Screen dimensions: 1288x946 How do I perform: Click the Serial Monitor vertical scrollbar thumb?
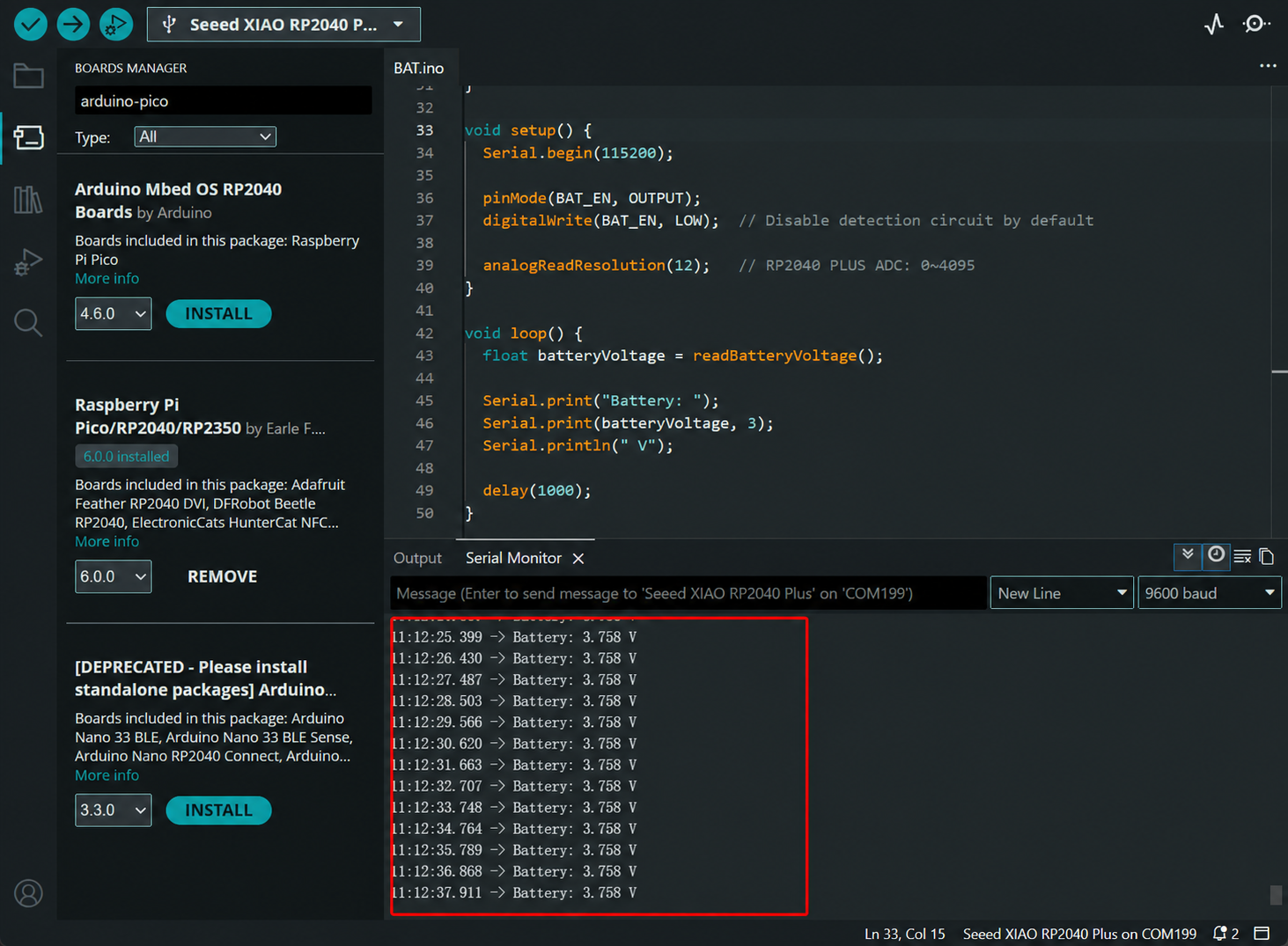1276,895
